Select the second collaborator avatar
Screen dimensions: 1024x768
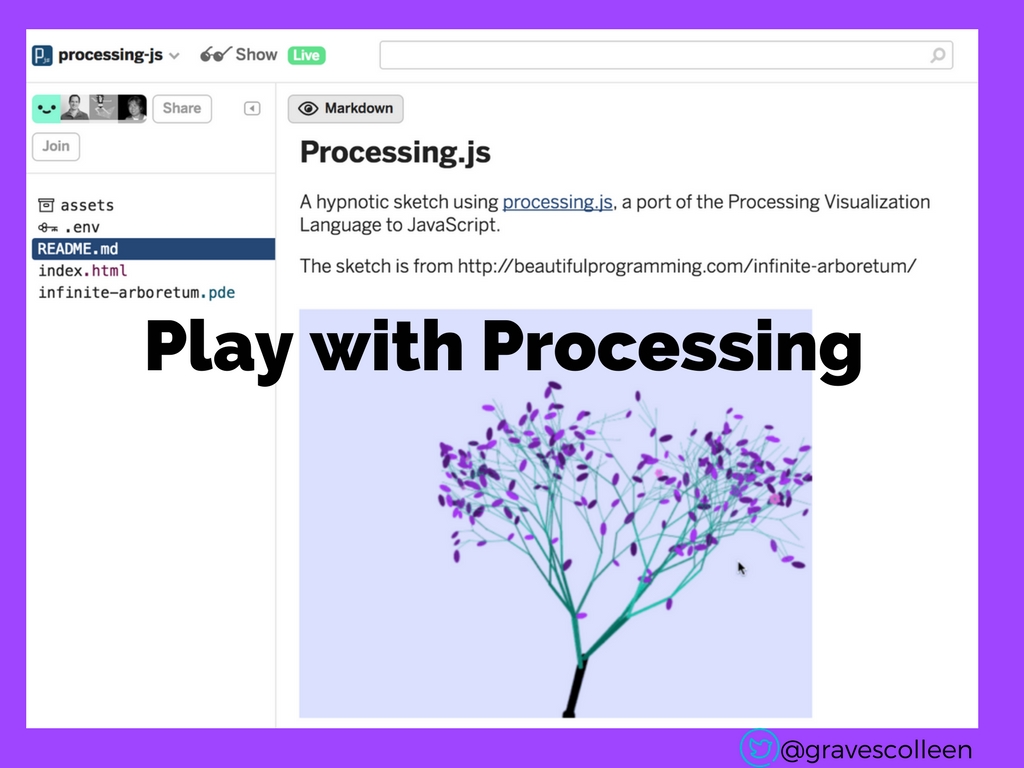pos(75,108)
